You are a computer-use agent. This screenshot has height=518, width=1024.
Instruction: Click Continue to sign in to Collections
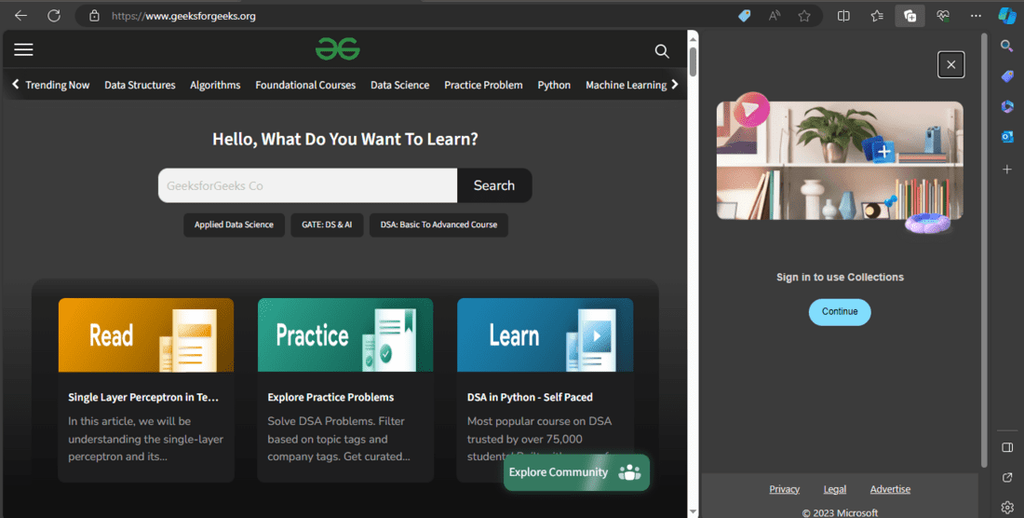pyautogui.click(x=840, y=312)
